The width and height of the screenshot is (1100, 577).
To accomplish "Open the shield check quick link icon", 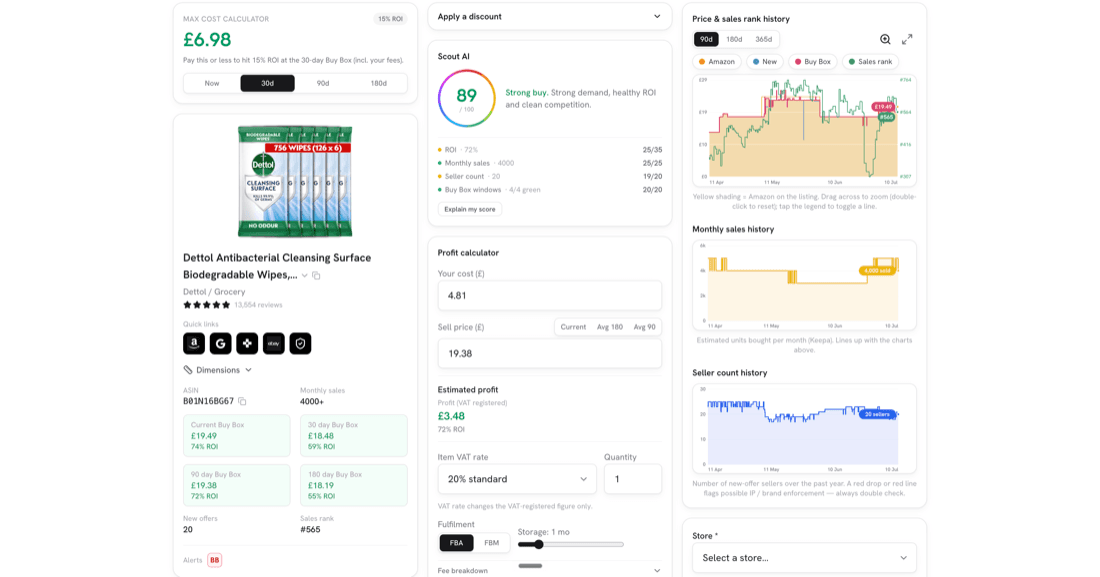I will (300, 343).
